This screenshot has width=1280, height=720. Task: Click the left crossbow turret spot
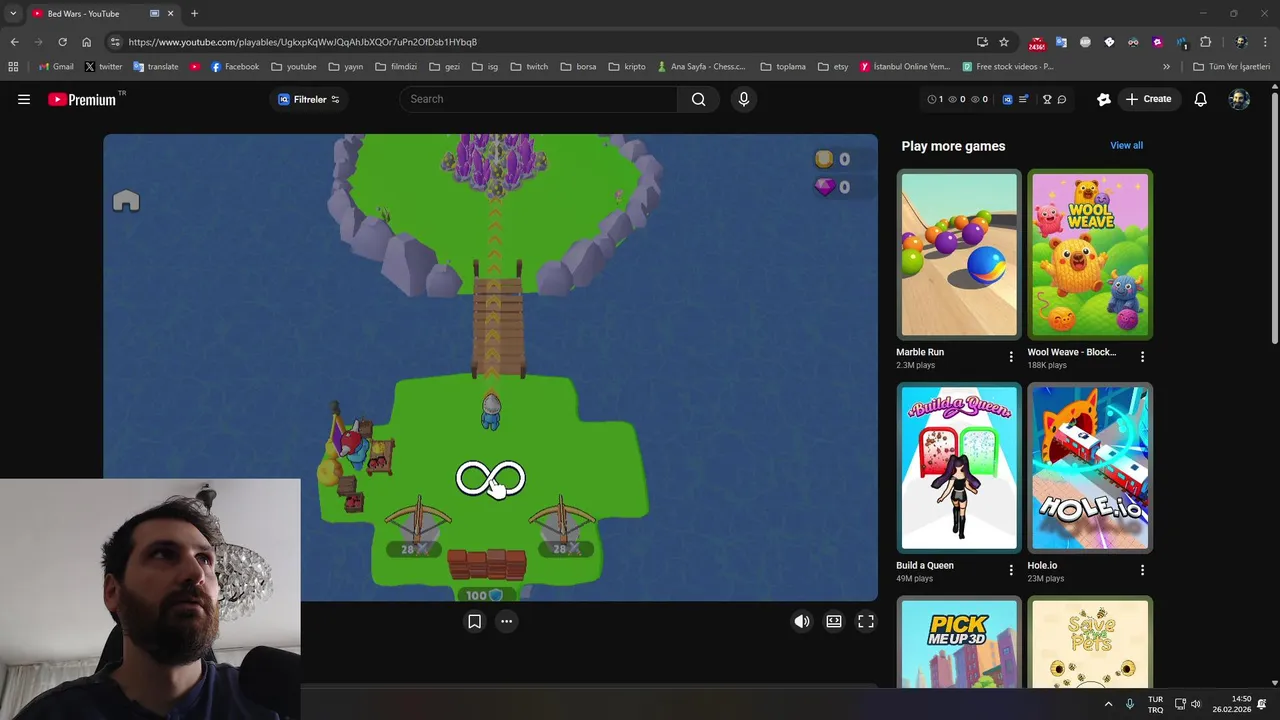point(417,525)
